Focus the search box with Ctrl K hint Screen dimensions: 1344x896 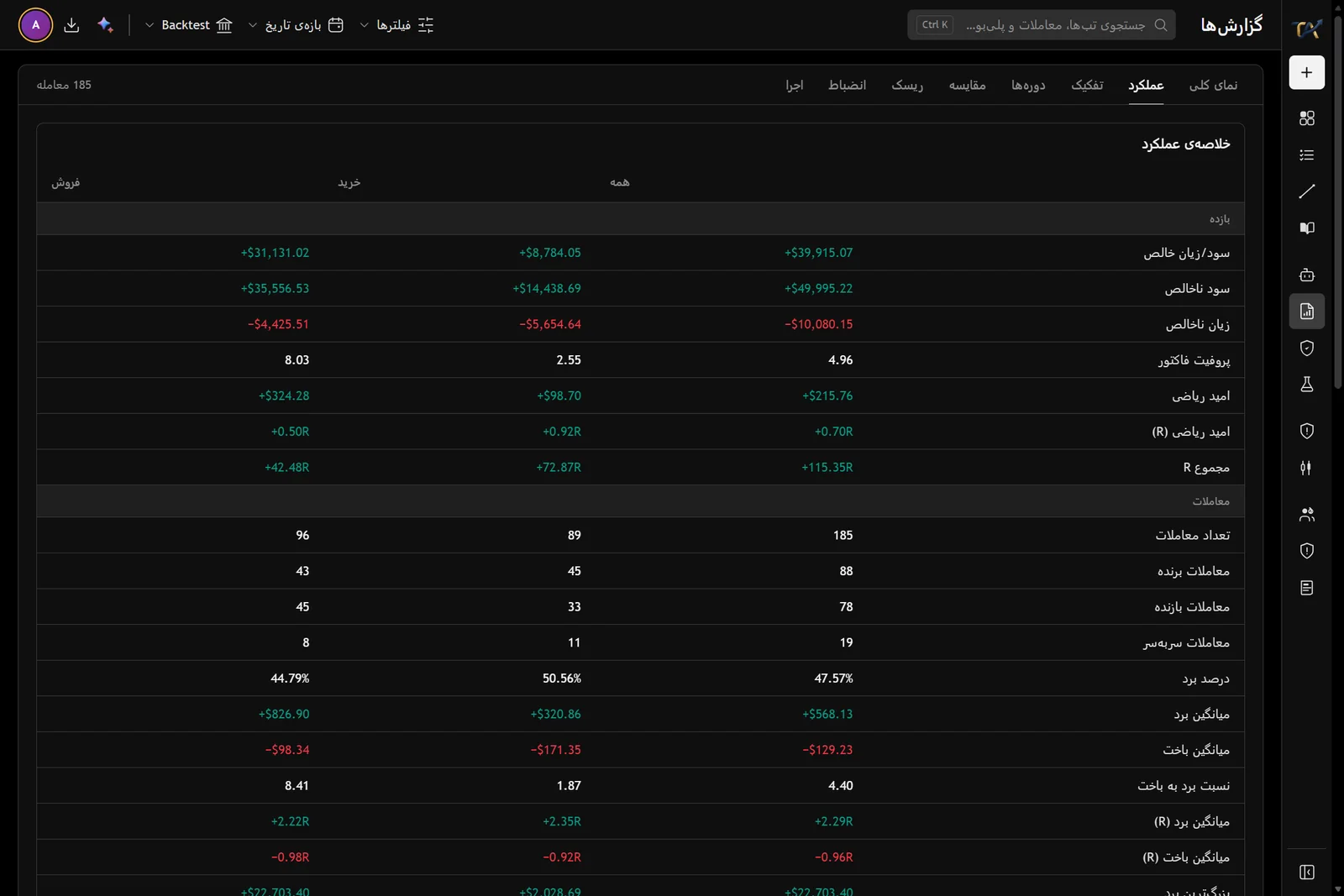click(1042, 25)
